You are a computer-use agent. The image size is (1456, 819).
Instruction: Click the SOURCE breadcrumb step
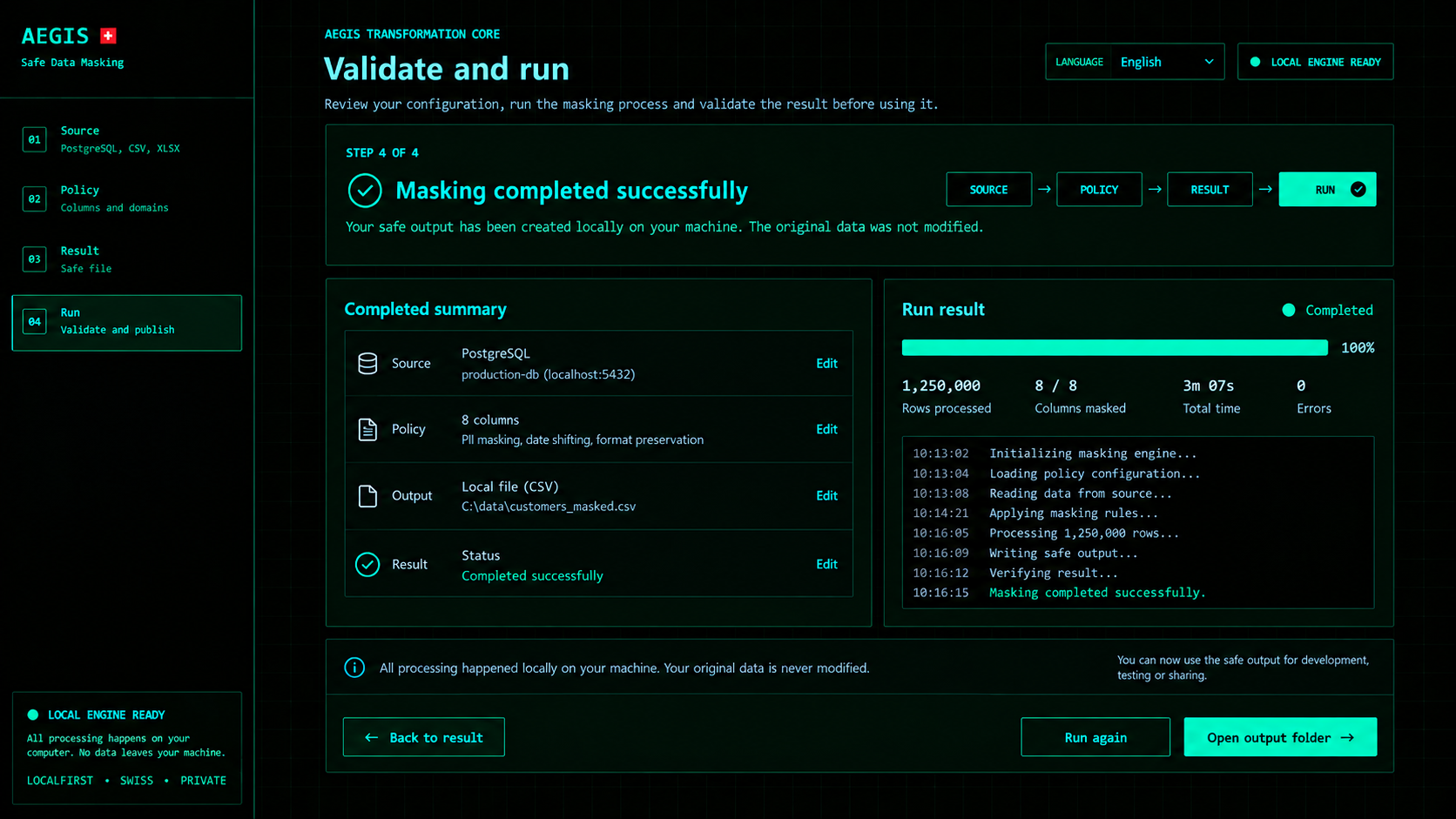click(988, 189)
